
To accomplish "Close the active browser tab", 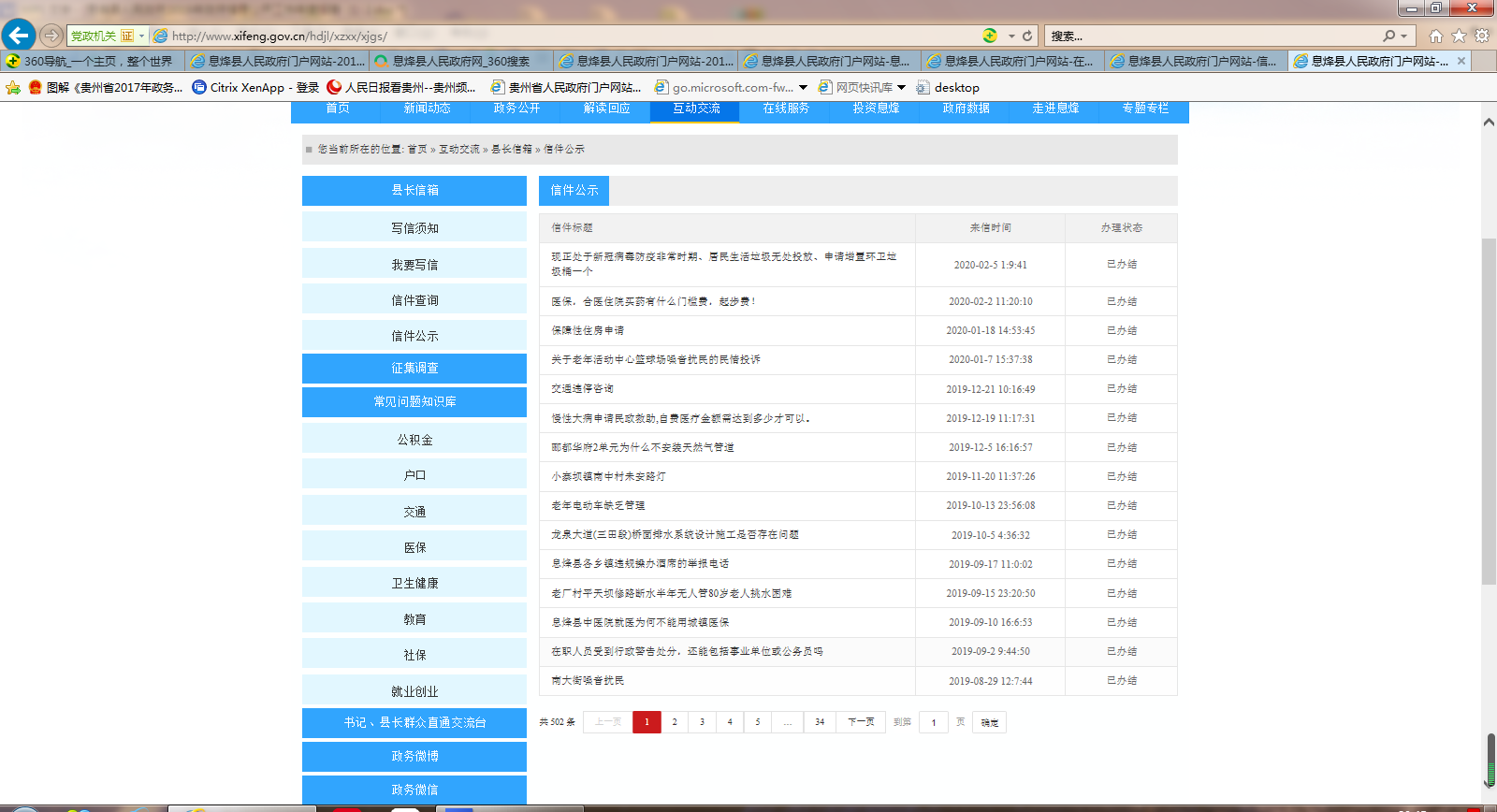I will pos(1461,61).
